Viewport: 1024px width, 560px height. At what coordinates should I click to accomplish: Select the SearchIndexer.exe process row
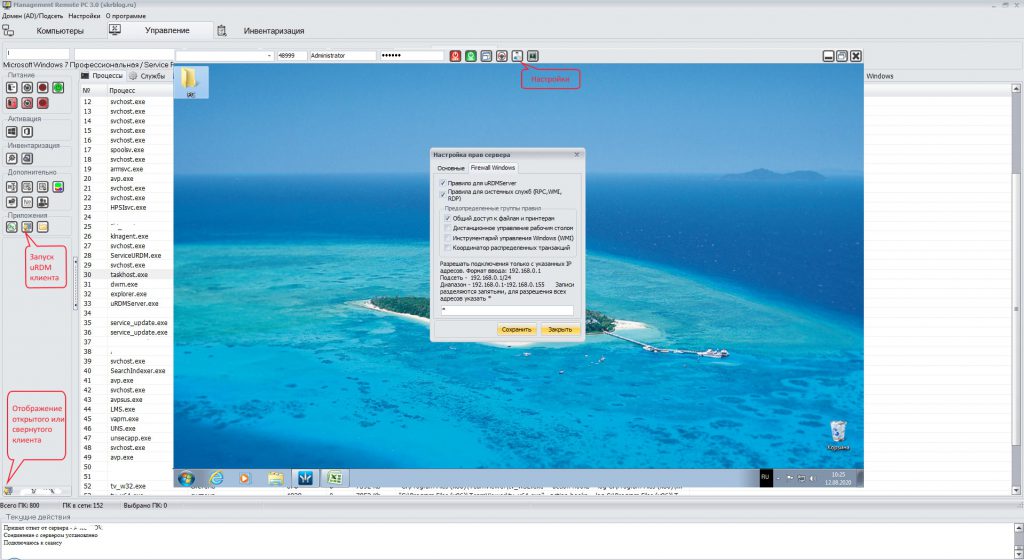[x=126, y=371]
